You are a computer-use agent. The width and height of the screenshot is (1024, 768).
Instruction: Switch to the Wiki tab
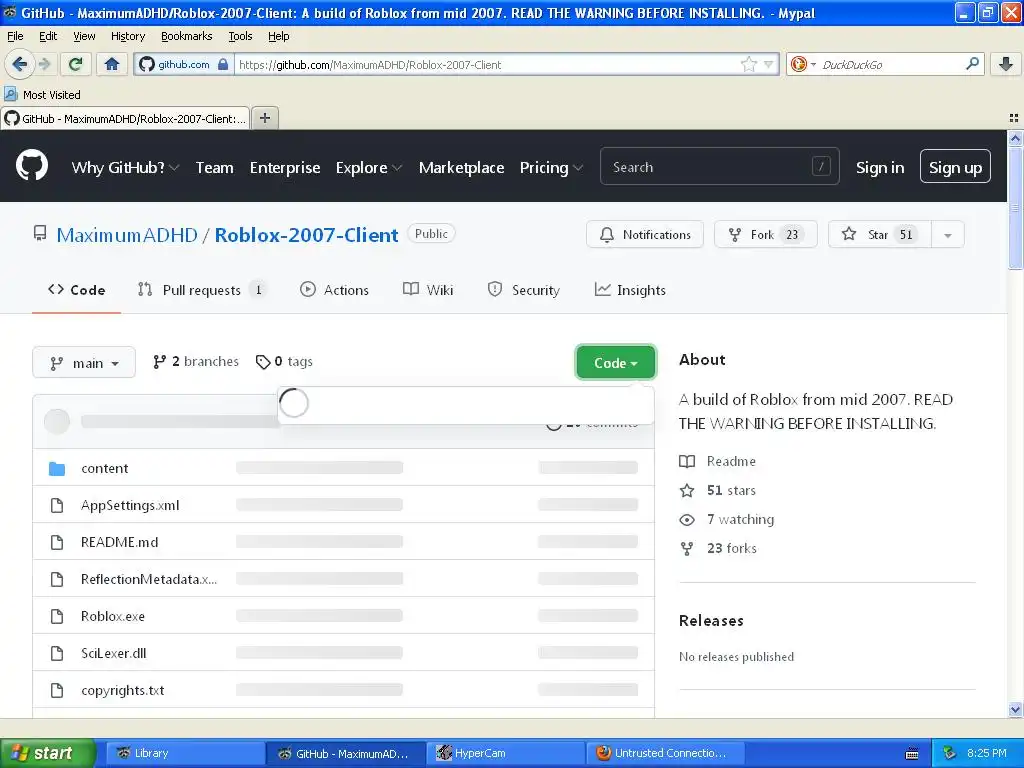pyautogui.click(x=428, y=290)
